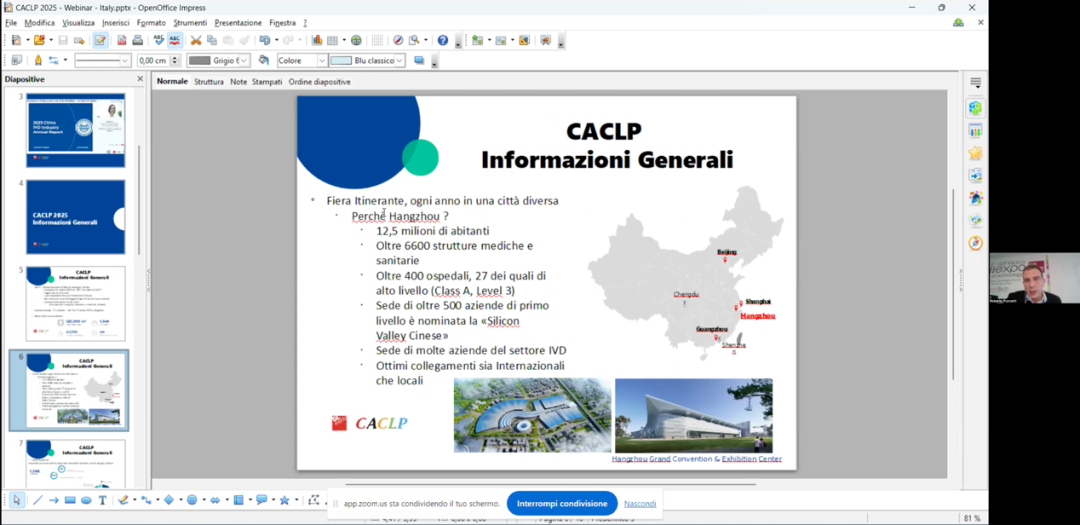Screen dimensions: 1080x525
Task: Select the Callouts speech bubble tool
Action: tap(262, 500)
